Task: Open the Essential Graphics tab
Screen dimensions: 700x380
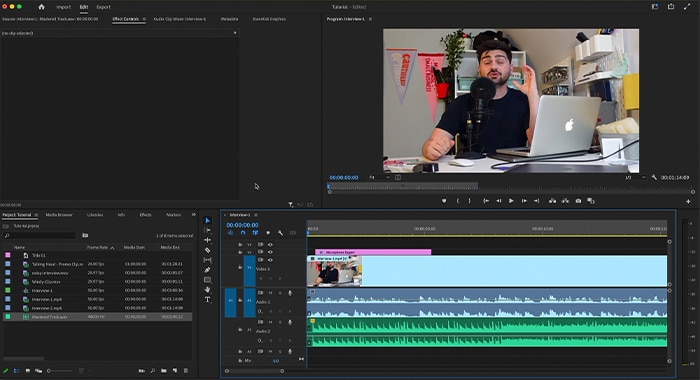Action: 269,19
